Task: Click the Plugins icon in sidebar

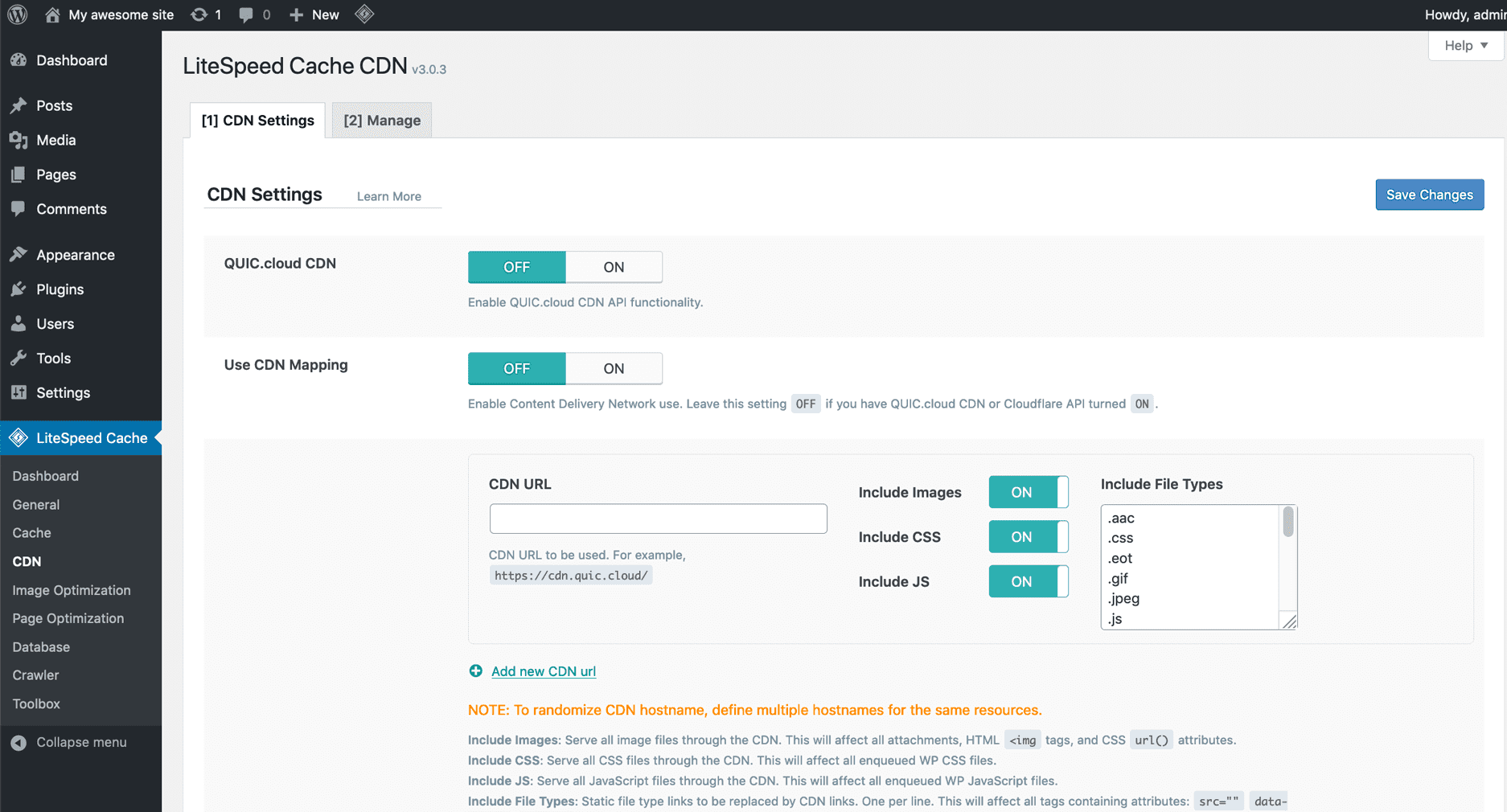Action: tap(18, 289)
